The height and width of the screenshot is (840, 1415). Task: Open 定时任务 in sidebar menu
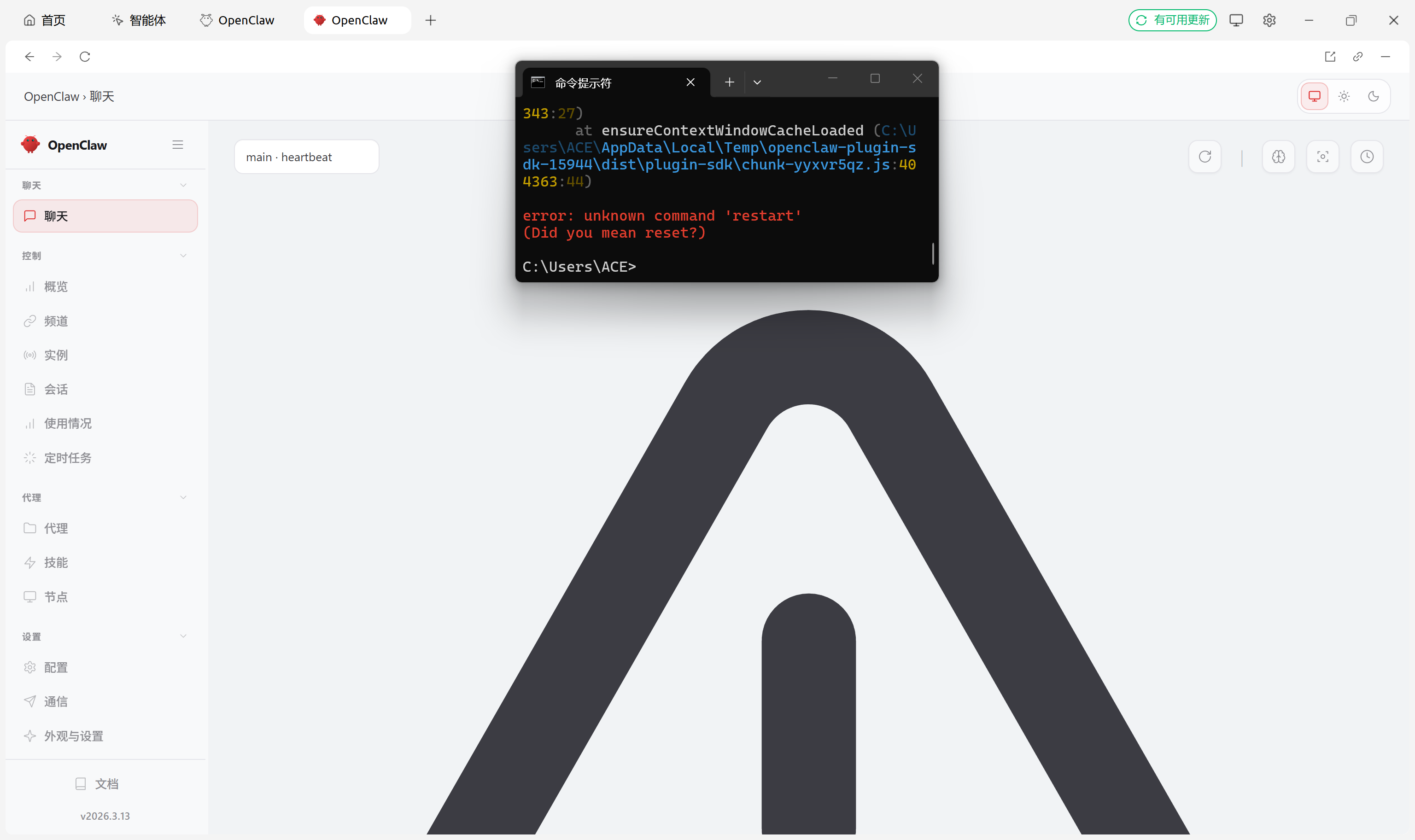pos(67,458)
